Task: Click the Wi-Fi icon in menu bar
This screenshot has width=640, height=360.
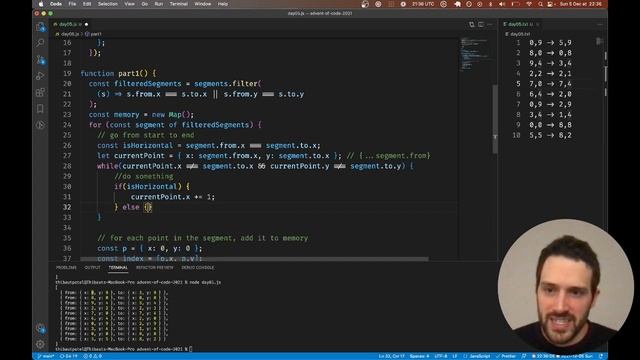Action: [x=529, y=4]
